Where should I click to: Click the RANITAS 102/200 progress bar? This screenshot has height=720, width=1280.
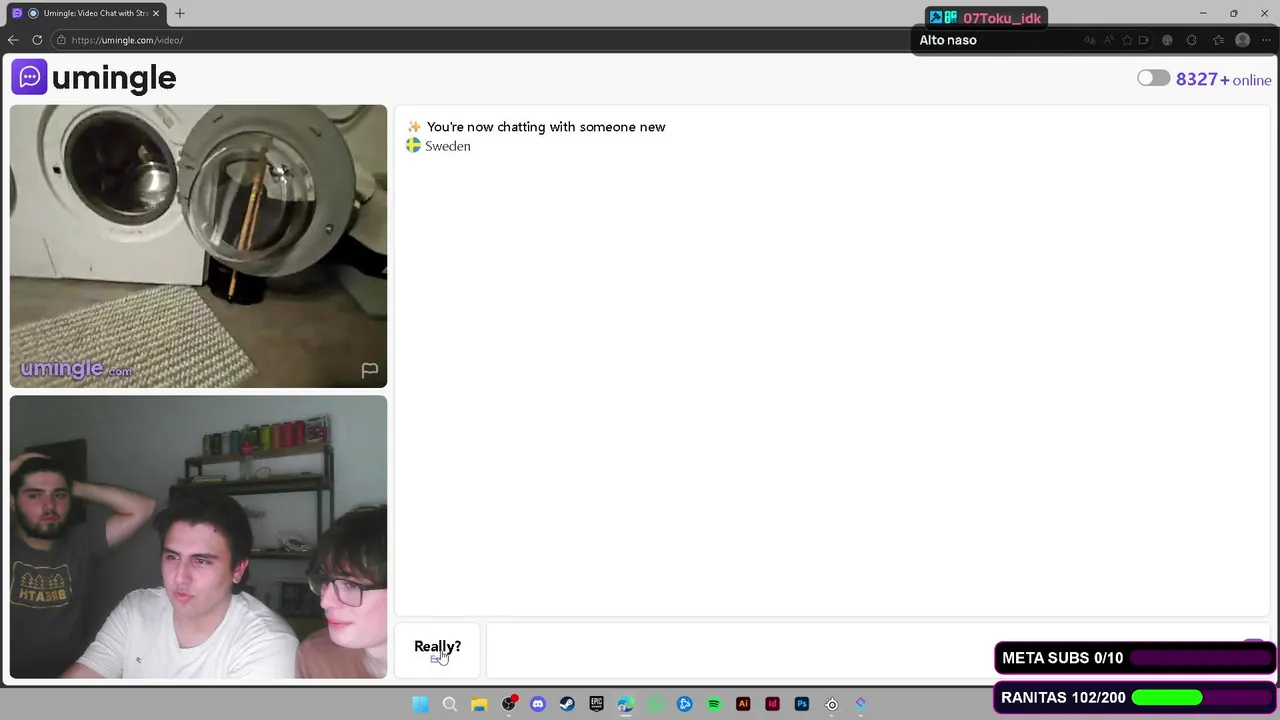1136,697
